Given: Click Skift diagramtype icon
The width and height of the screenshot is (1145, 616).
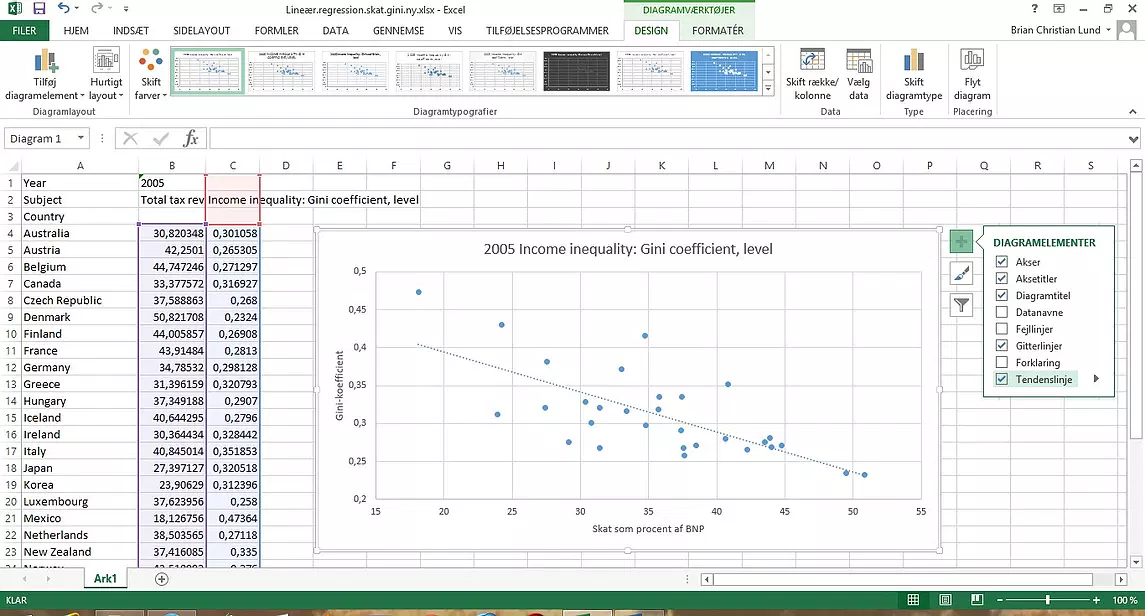Looking at the screenshot, I should 914,74.
